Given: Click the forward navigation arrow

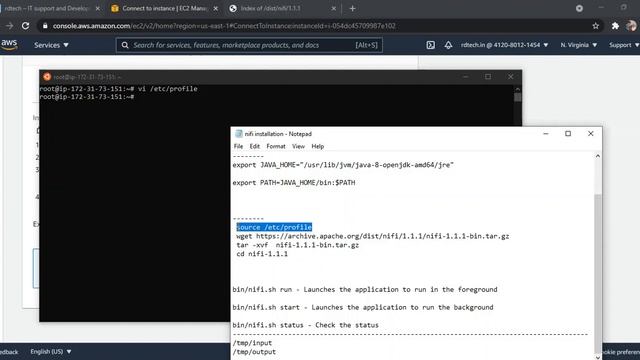Looking at the screenshot, I should point(9,26).
